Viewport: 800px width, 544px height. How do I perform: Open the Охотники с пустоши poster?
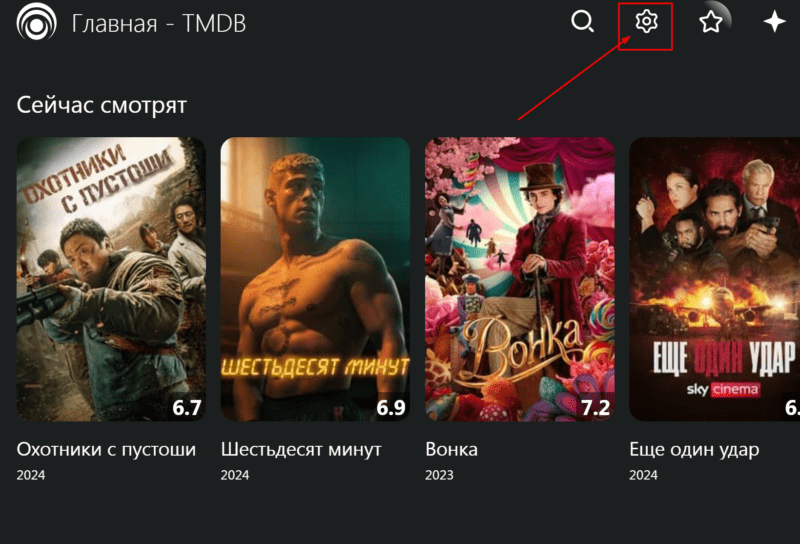coord(111,279)
